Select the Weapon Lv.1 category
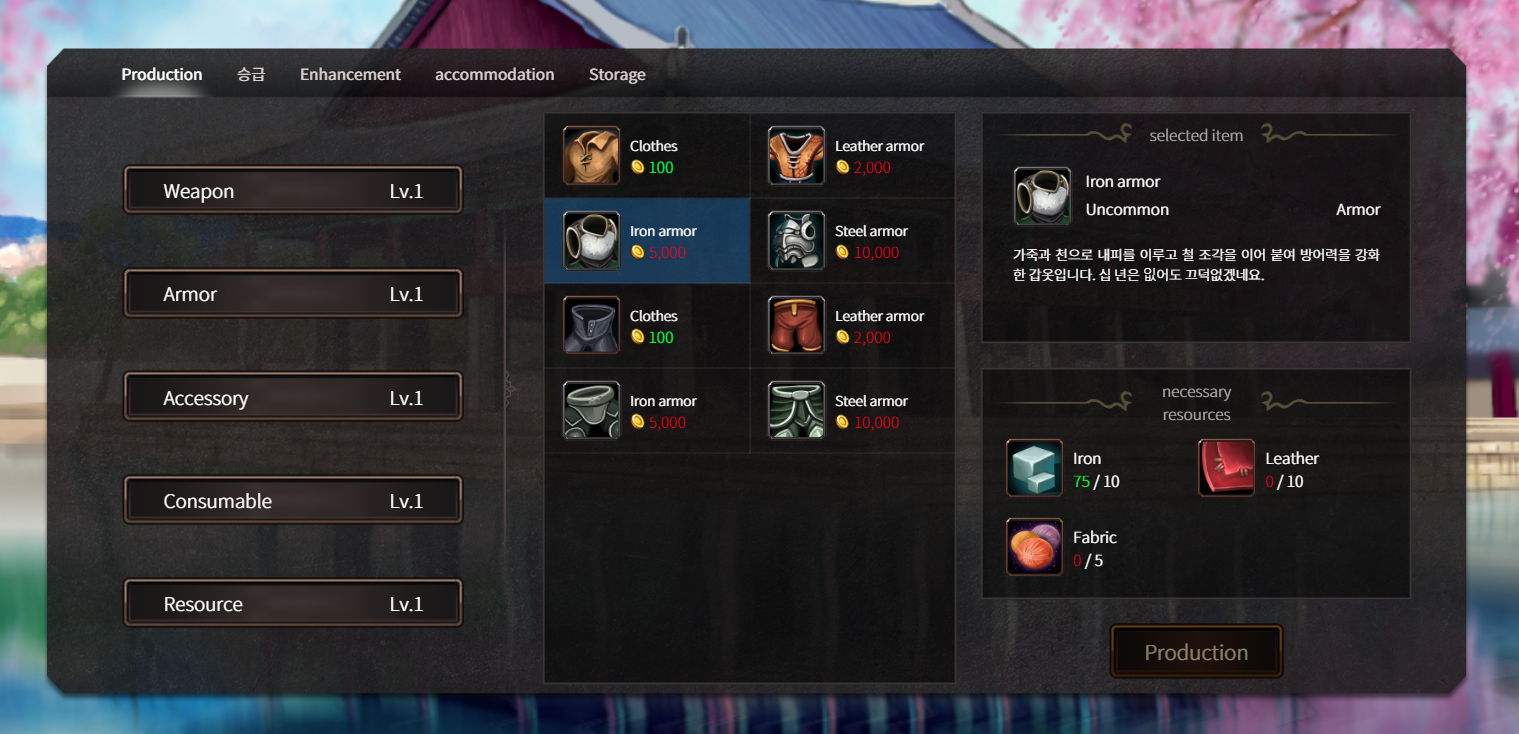Image resolution: width=1519 pixels, height=734 pixels. pyautogui.click(x=293, y=190)
